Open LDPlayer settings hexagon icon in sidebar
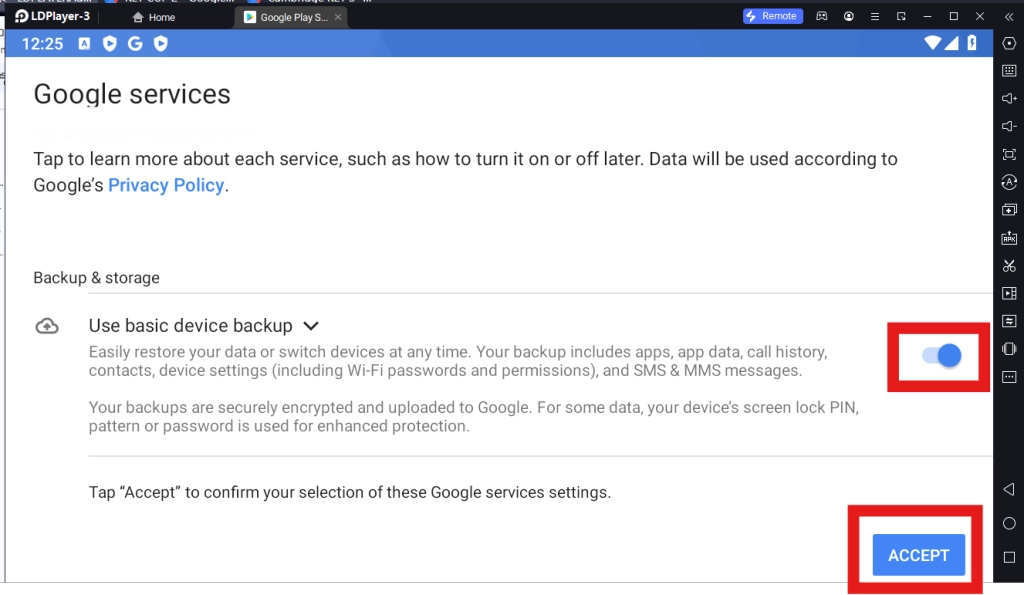Screen dimensions: 1024x595 (1009, 43)
